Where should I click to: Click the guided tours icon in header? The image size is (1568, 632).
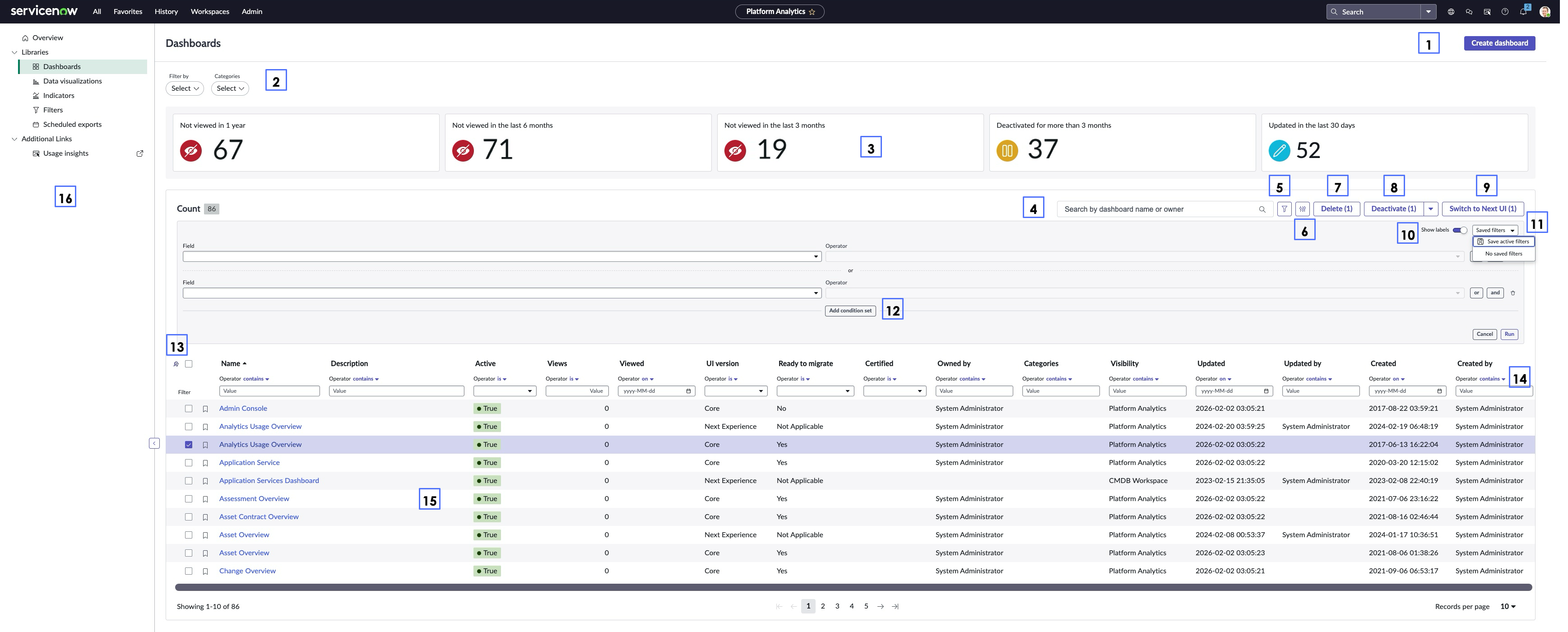click(1487, 12)
